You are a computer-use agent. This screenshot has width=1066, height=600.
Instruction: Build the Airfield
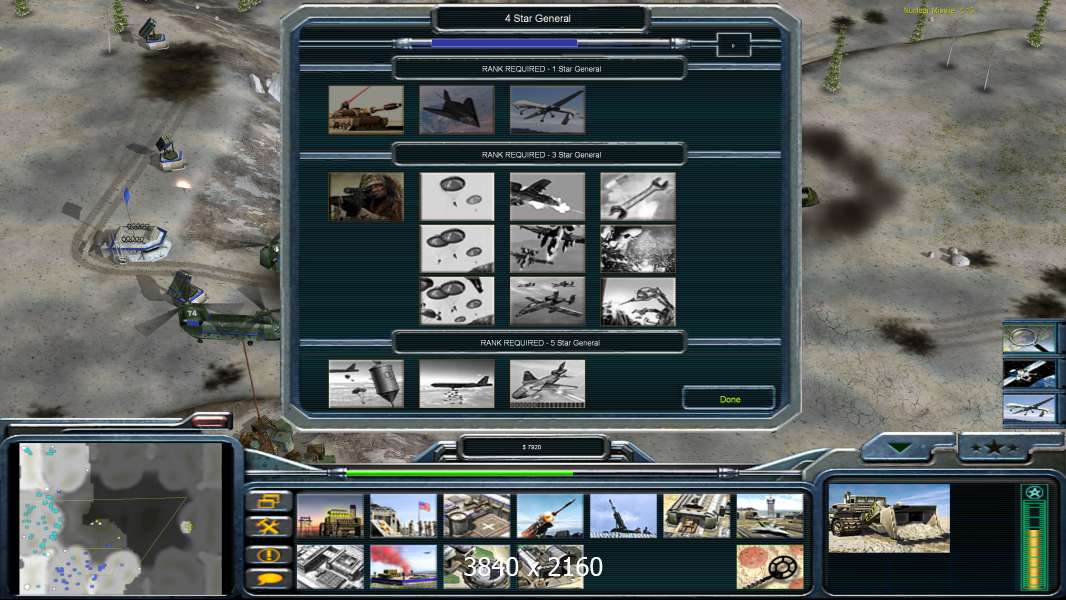tap(770, 516)
